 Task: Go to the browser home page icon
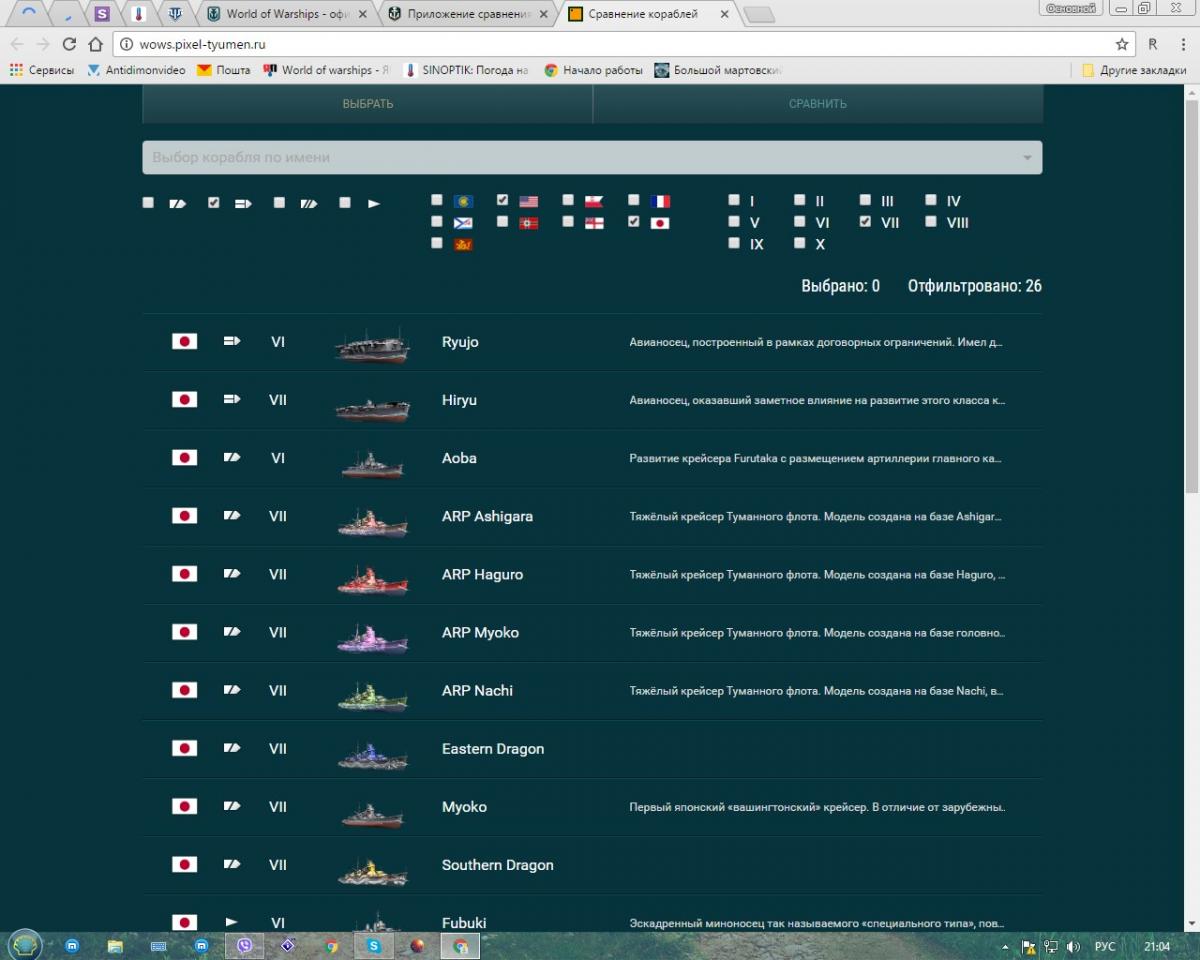tap(95, 44)
